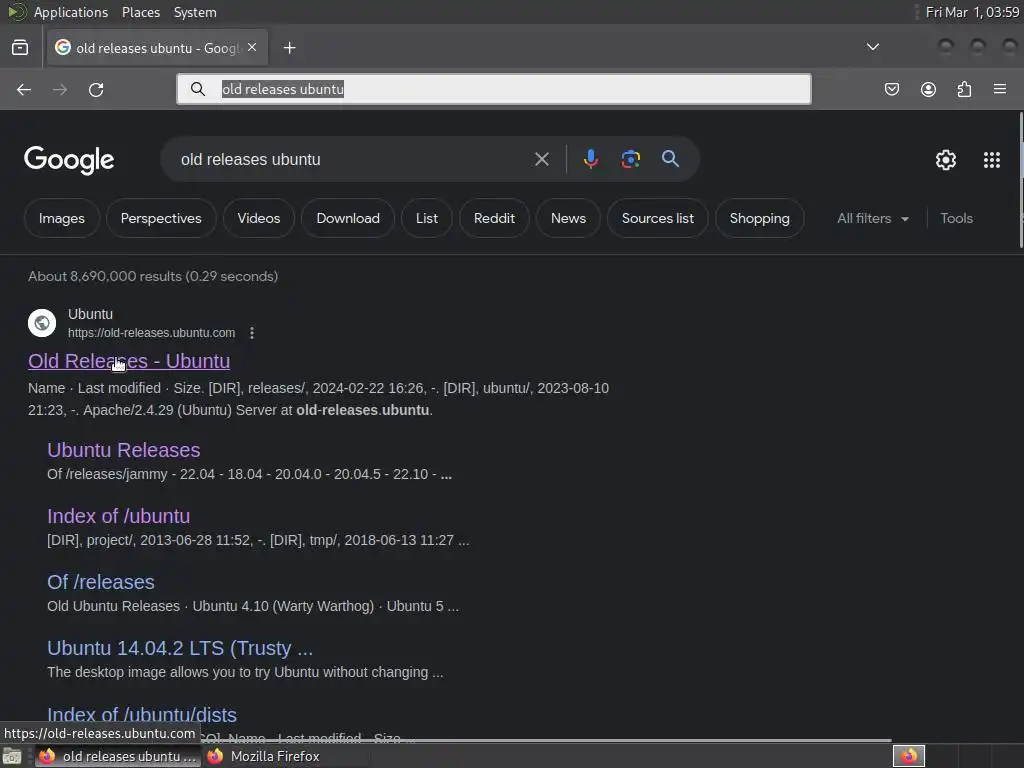The image size is (1024, 768).
Task: Click the Google logo
Action: coord(69,160)
